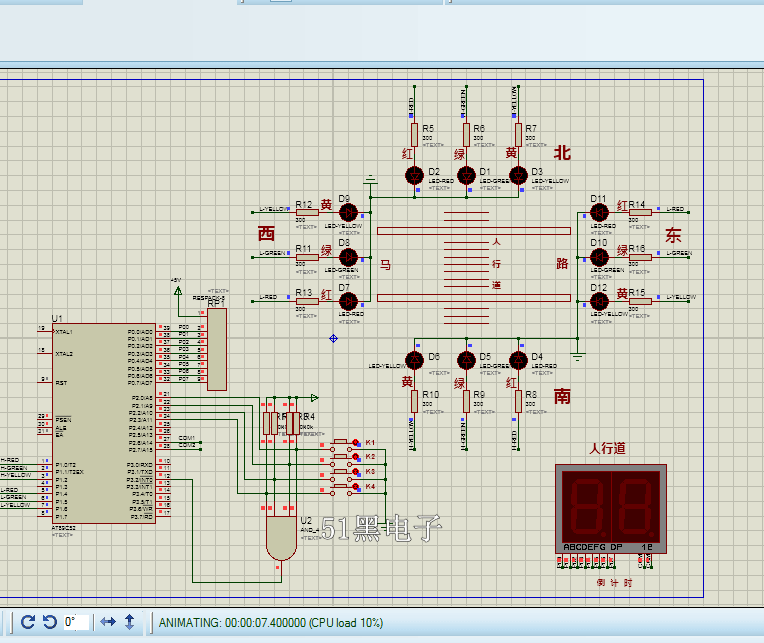The height and width of the screenshot is (643, 764).
Task: Select ground symbol near D9
Action: tap(370, 179)
